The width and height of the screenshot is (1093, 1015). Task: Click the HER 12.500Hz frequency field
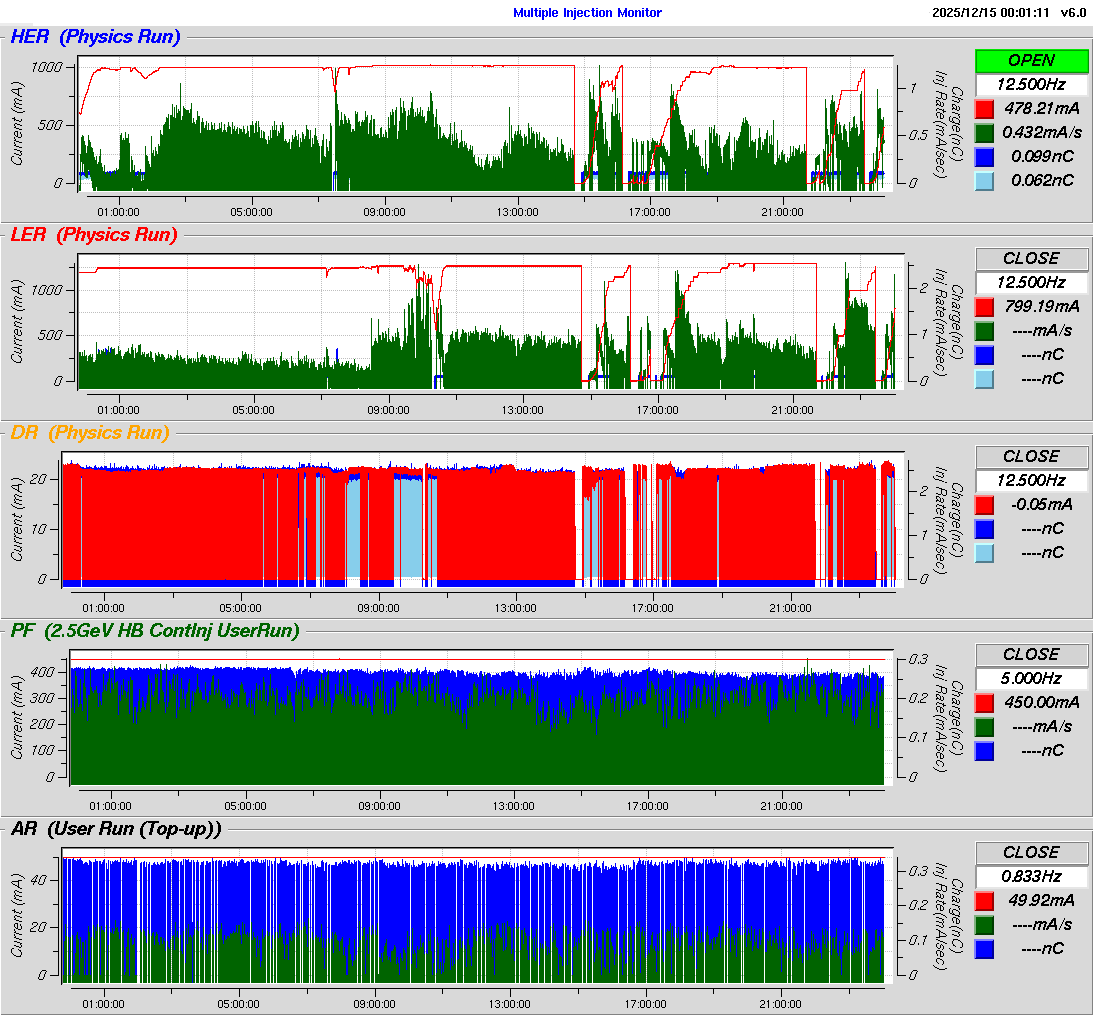pyautogui.click(x=1031, y=85)
